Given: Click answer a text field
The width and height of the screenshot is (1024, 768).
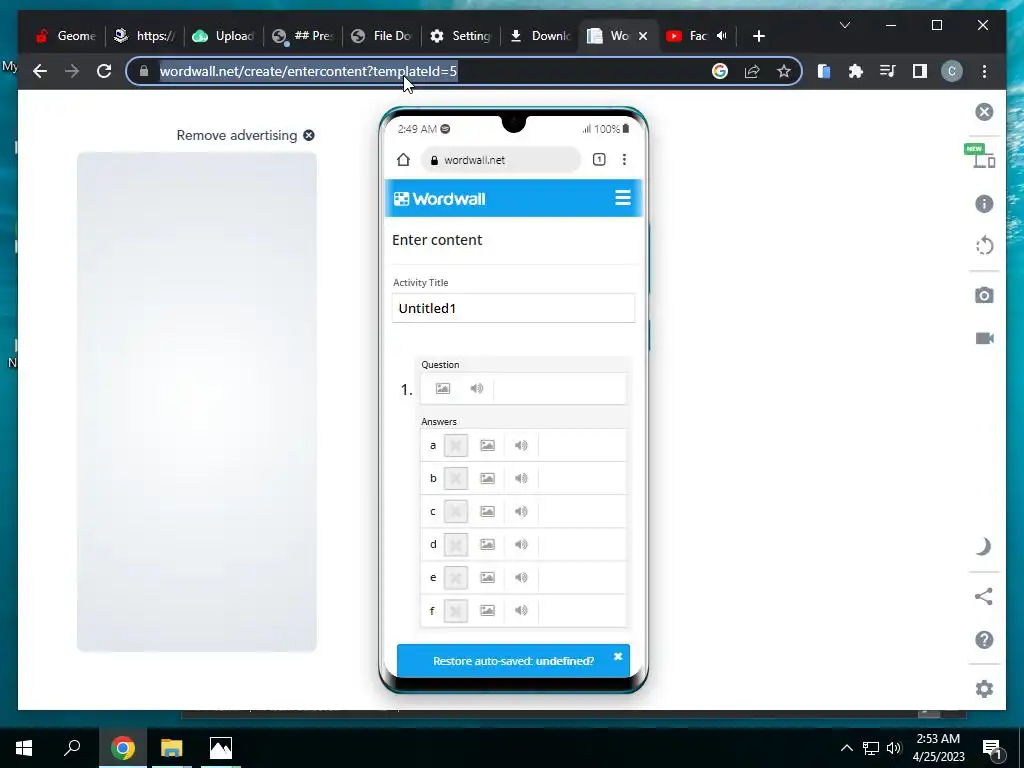Looking at the screenshot, I should [582, 445].
